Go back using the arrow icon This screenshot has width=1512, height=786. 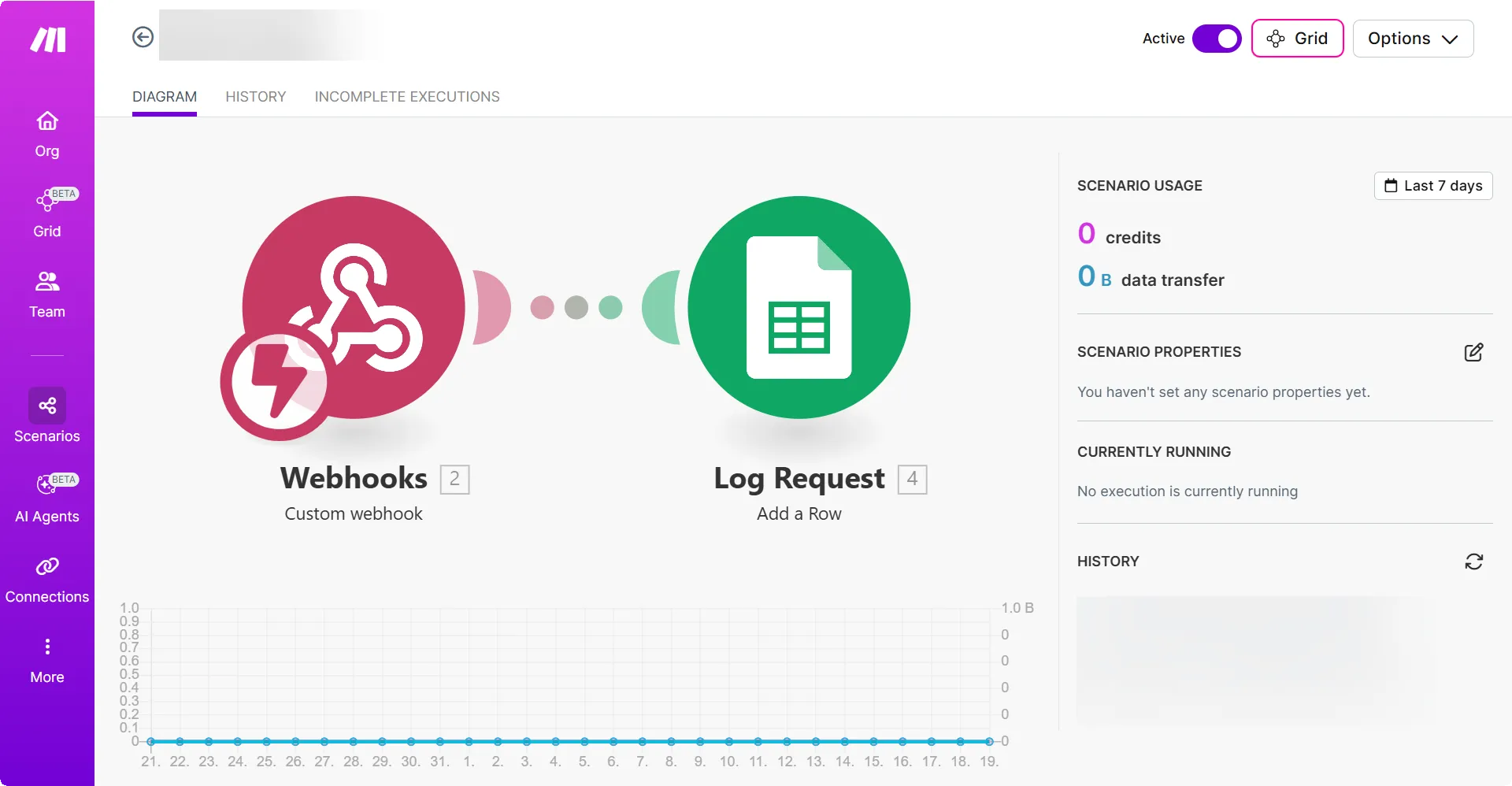(143, 37)
